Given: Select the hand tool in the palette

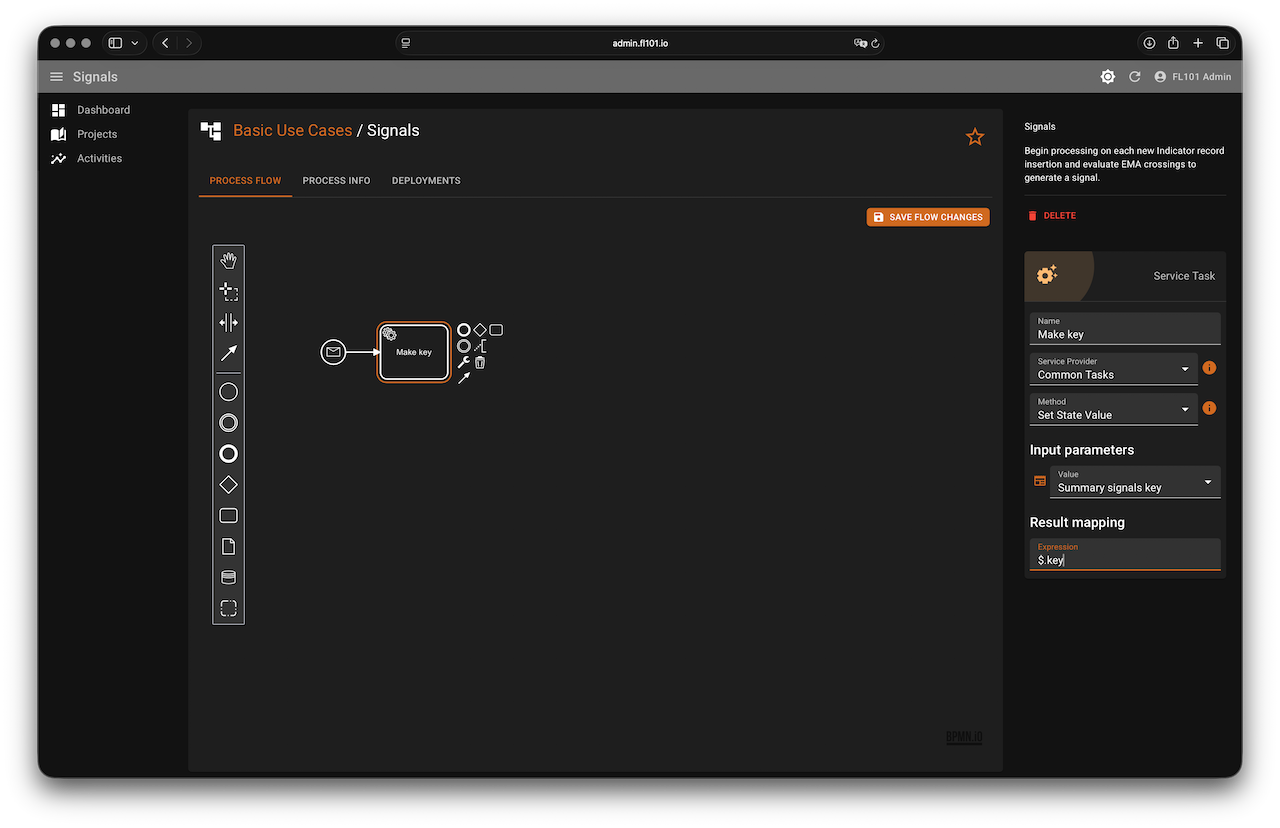Looking at the screenshot, I should point(228,261).
